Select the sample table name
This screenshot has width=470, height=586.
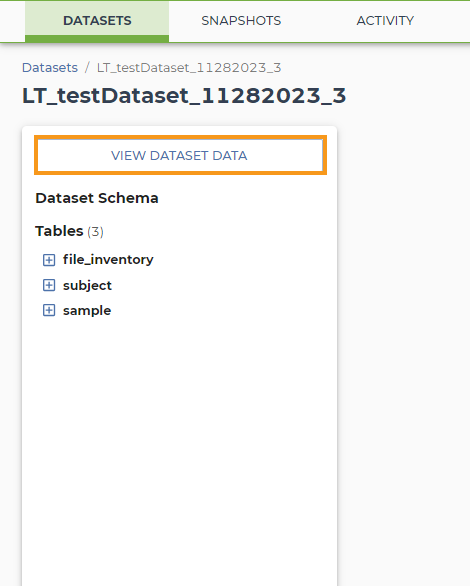(87, 311)
